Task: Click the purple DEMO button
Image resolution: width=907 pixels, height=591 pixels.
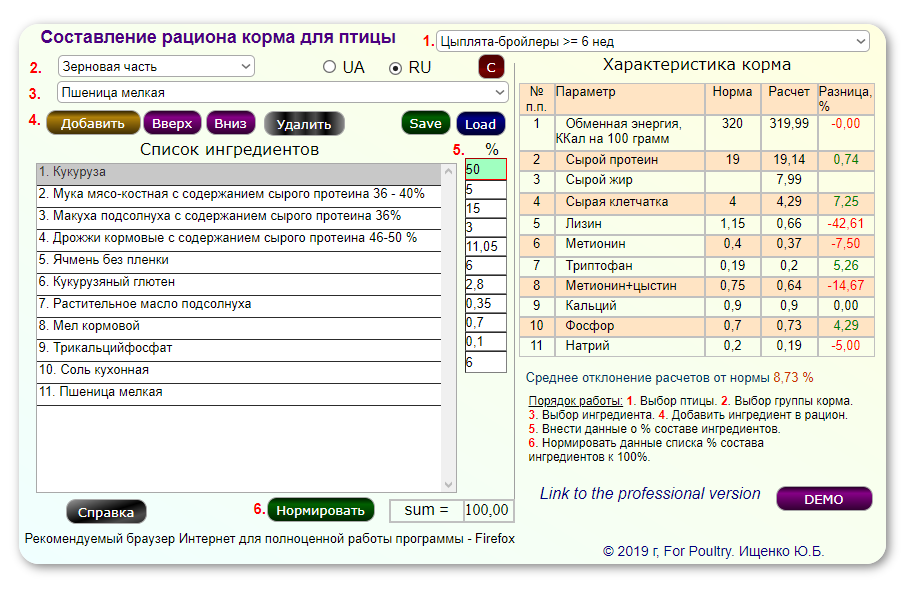Action: [824, 499]
